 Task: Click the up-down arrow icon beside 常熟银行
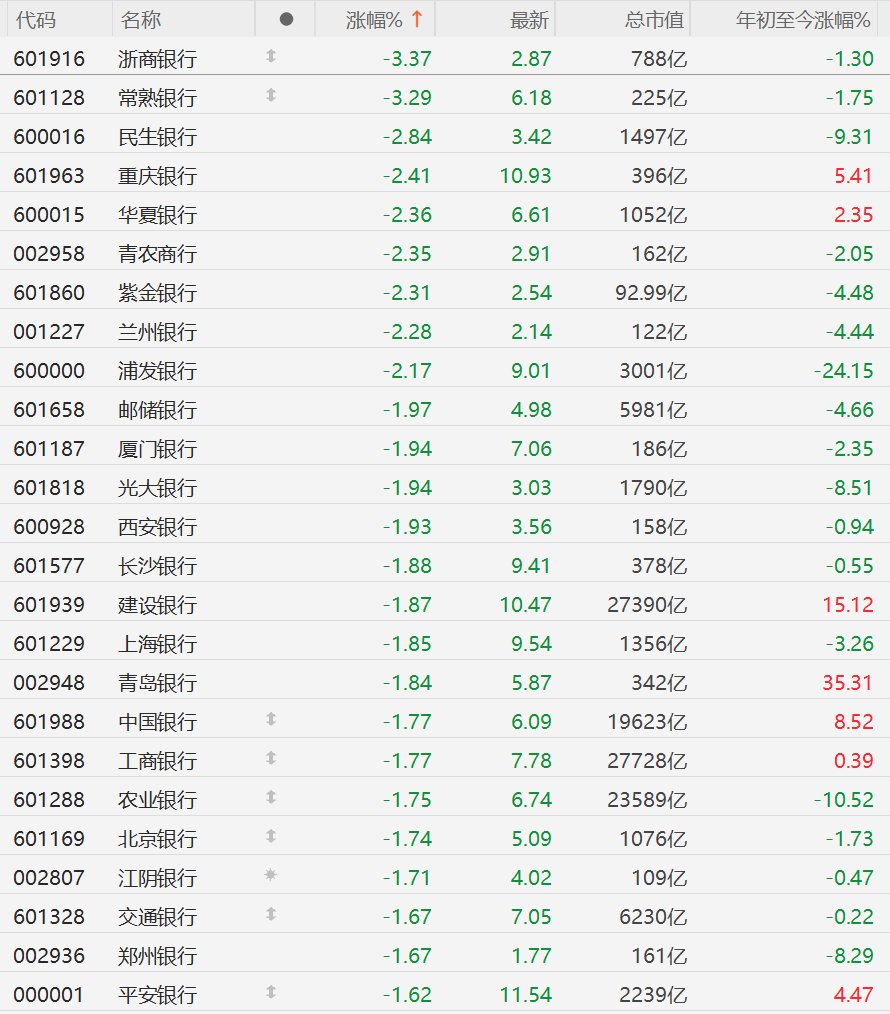tap(271, 95)
